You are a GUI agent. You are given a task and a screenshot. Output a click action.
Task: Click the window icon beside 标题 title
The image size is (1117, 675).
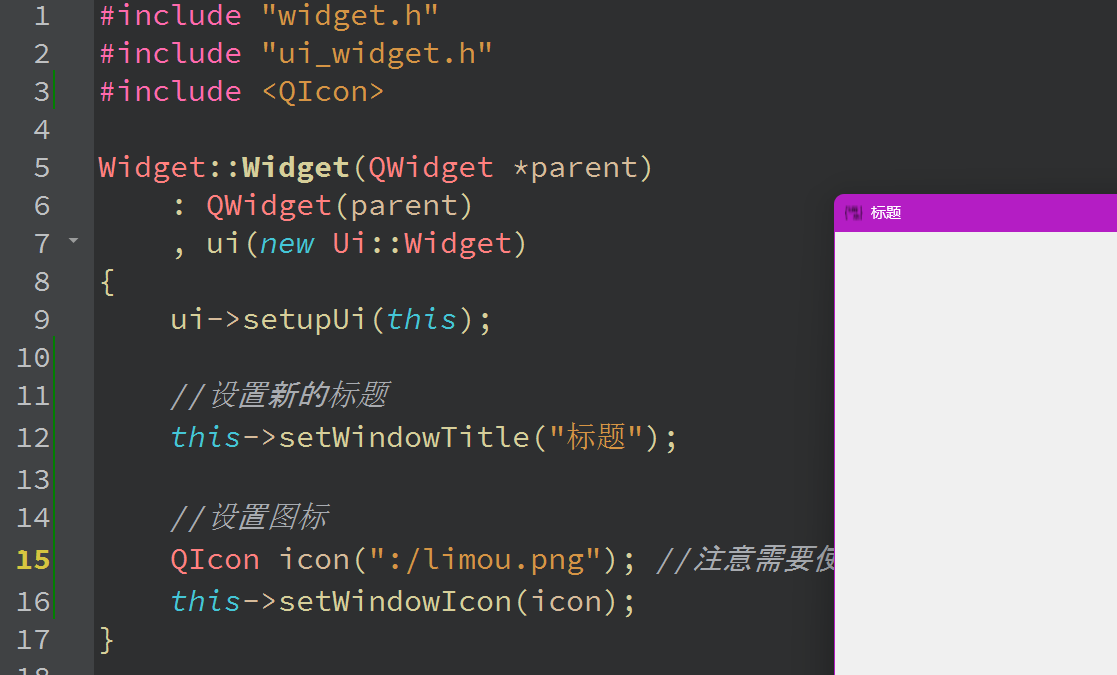click(852, 213)
